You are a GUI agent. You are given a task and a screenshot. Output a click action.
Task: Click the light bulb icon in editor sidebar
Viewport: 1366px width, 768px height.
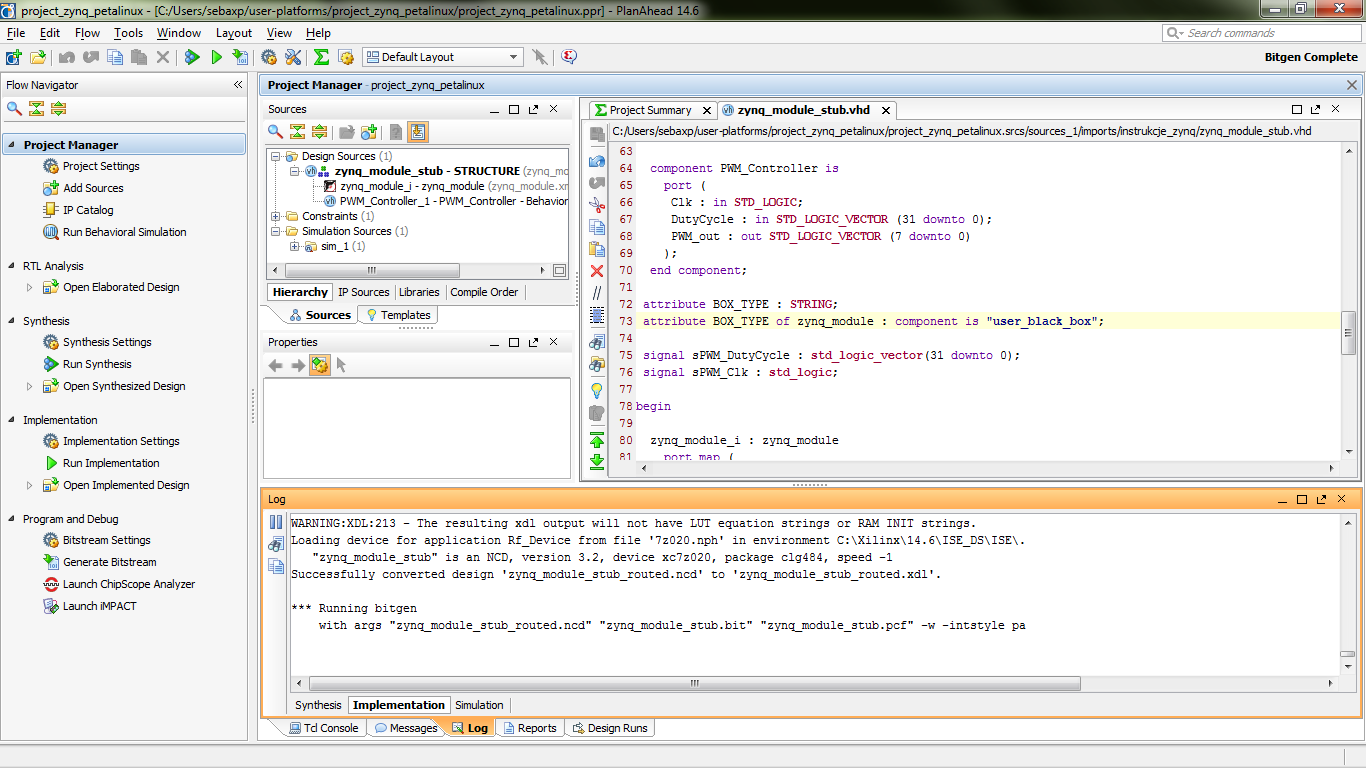tap(597, 390)
